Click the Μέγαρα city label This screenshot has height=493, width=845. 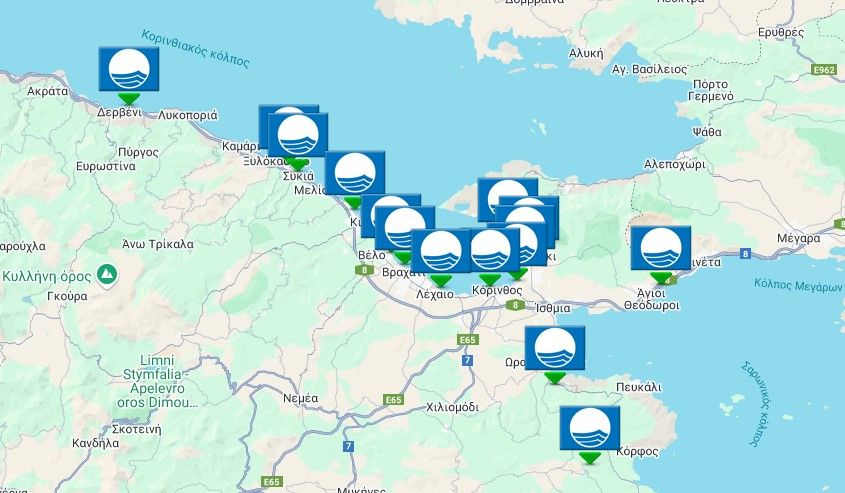click(799, 238)
